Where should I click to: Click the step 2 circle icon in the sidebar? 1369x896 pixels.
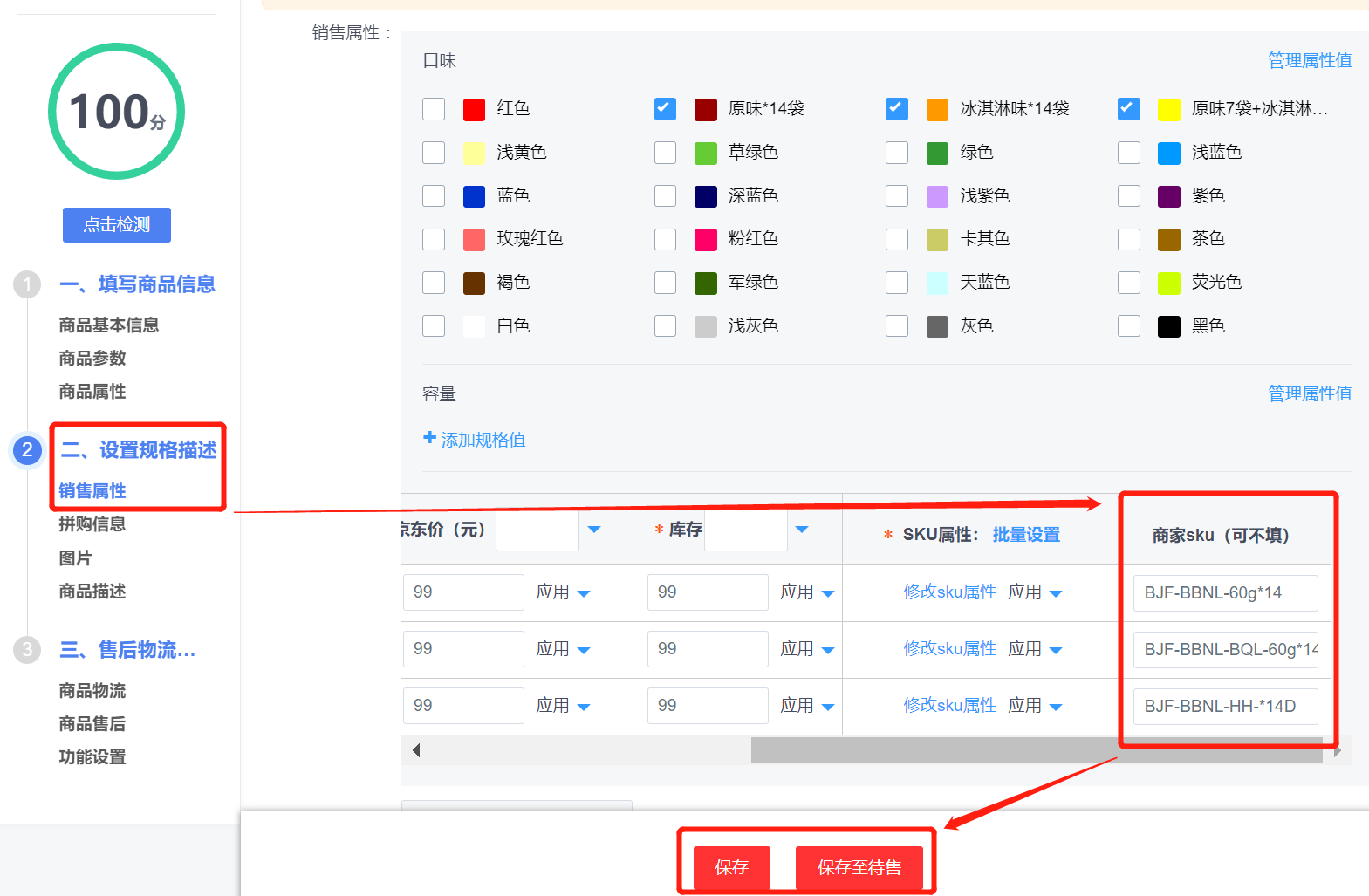(x=27, y=450)
